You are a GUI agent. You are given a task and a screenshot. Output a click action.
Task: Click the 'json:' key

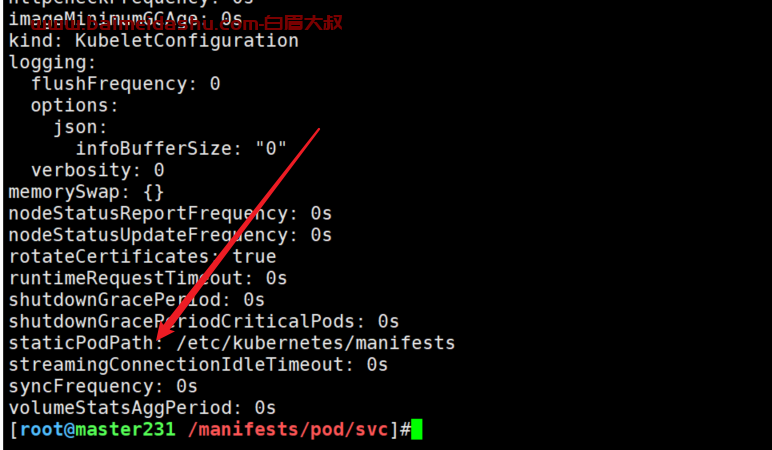tap(80, 127)
